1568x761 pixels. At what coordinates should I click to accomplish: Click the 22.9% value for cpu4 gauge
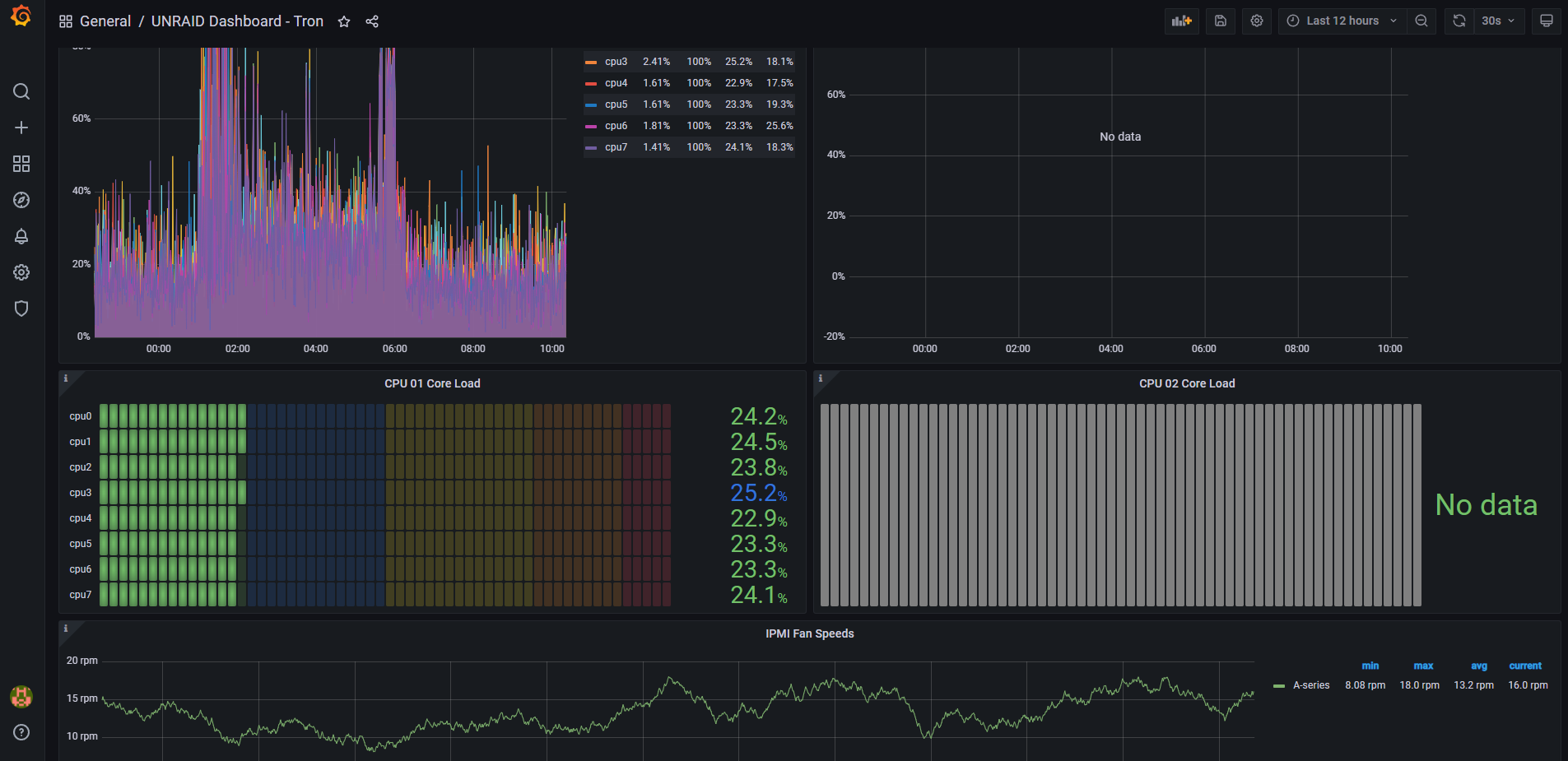click(x=759, y=518)
